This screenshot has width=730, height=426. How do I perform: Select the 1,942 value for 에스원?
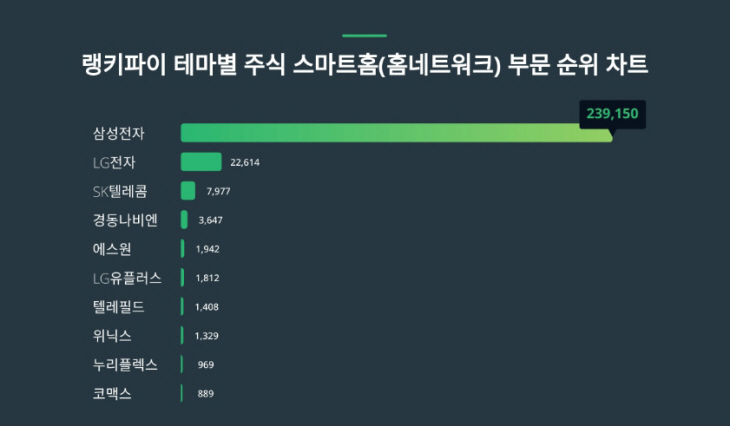coord(208,249)
